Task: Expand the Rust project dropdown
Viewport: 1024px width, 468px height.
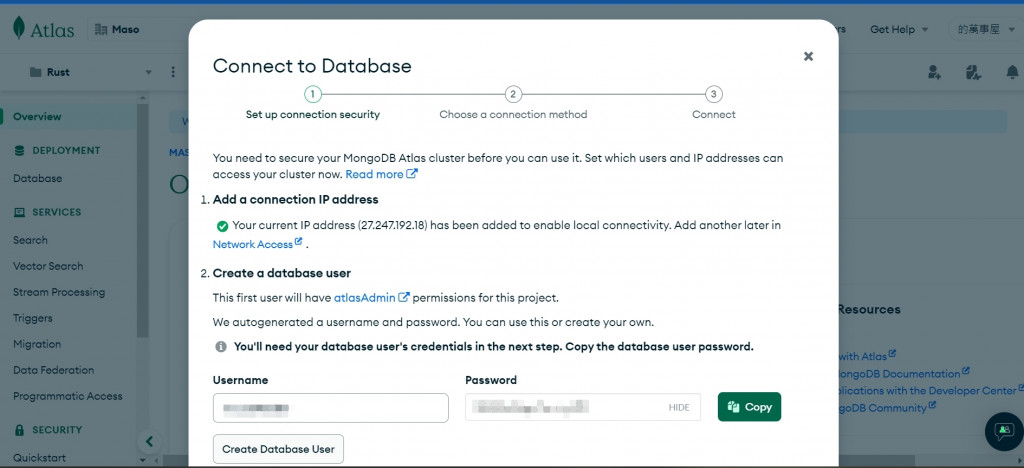Action: point(149,72)
